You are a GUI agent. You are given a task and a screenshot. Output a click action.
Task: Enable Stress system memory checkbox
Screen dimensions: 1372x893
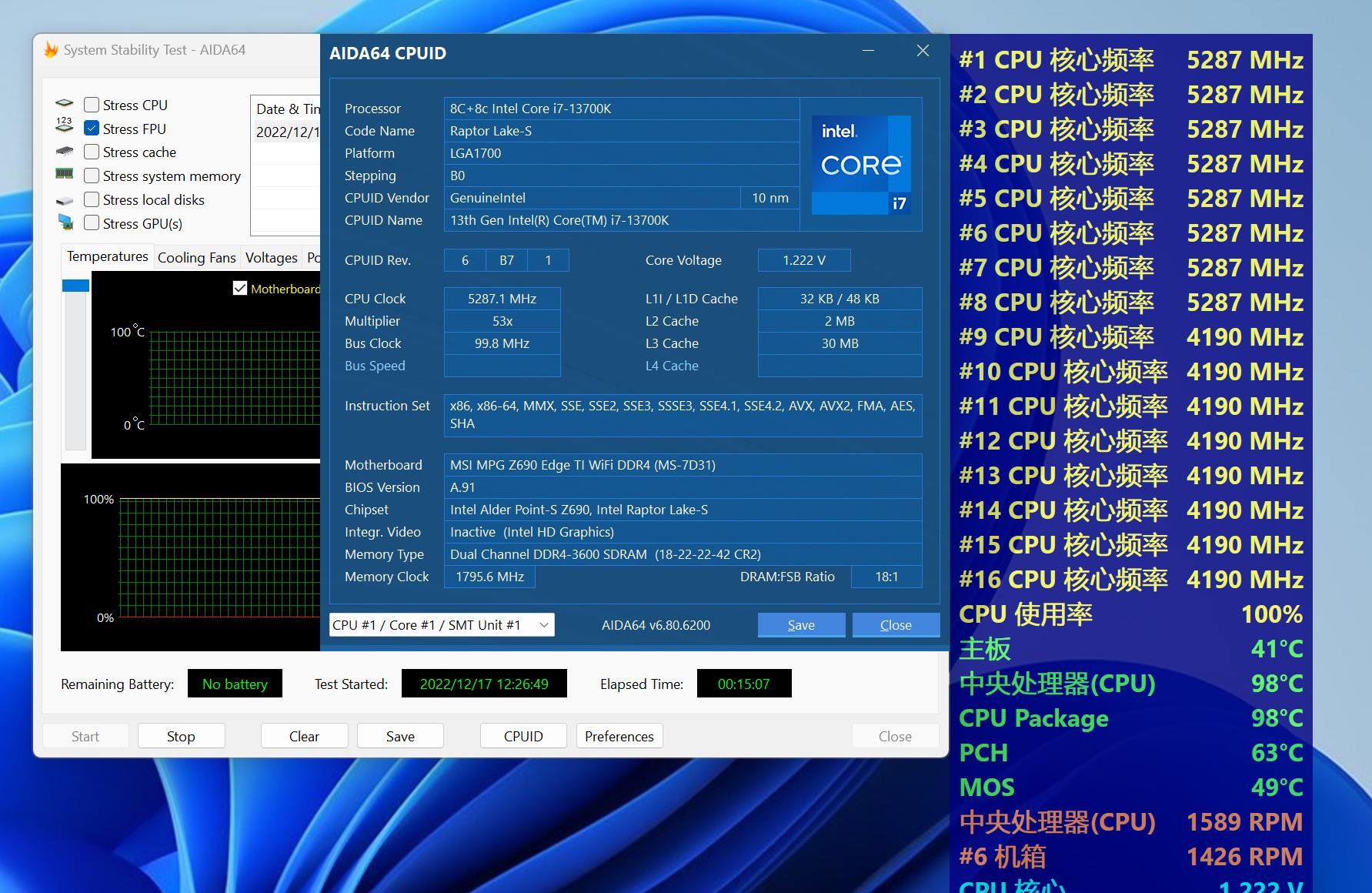point(92,176)
